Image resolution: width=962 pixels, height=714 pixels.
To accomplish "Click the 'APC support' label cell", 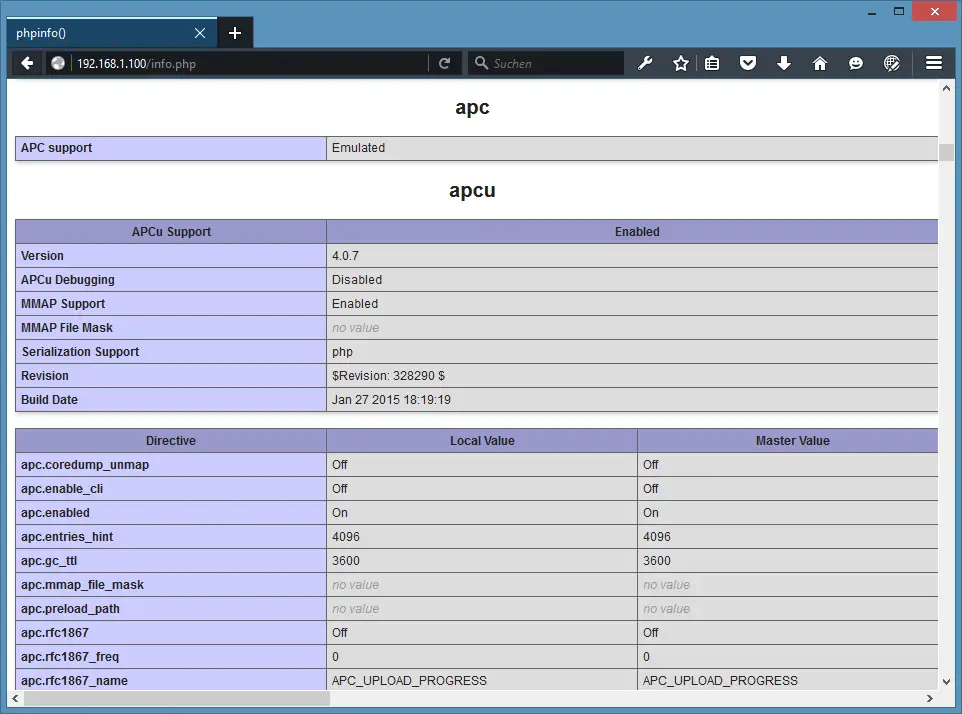I will coord(171,148).
